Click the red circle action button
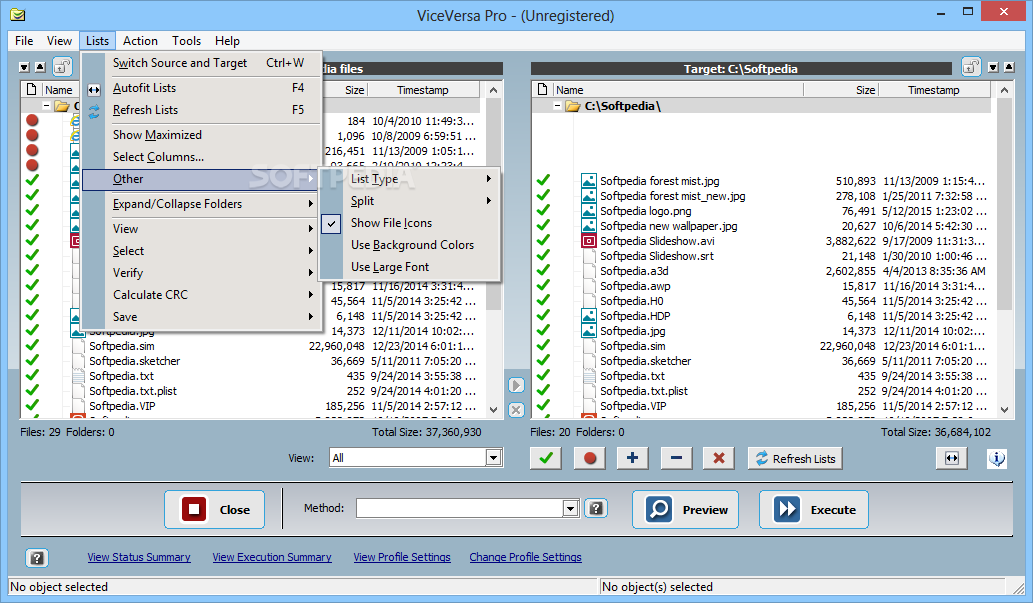Image resolution: width=1033 pixels, height=603 pixels. [589, 458]
